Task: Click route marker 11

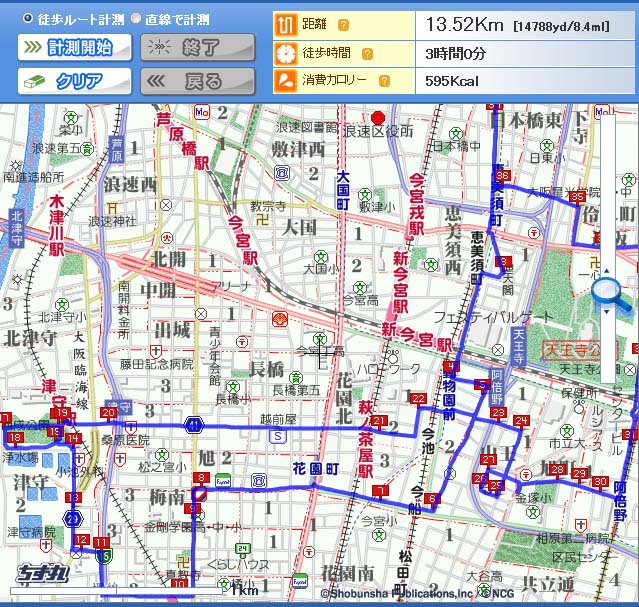Action: (101, 543)
